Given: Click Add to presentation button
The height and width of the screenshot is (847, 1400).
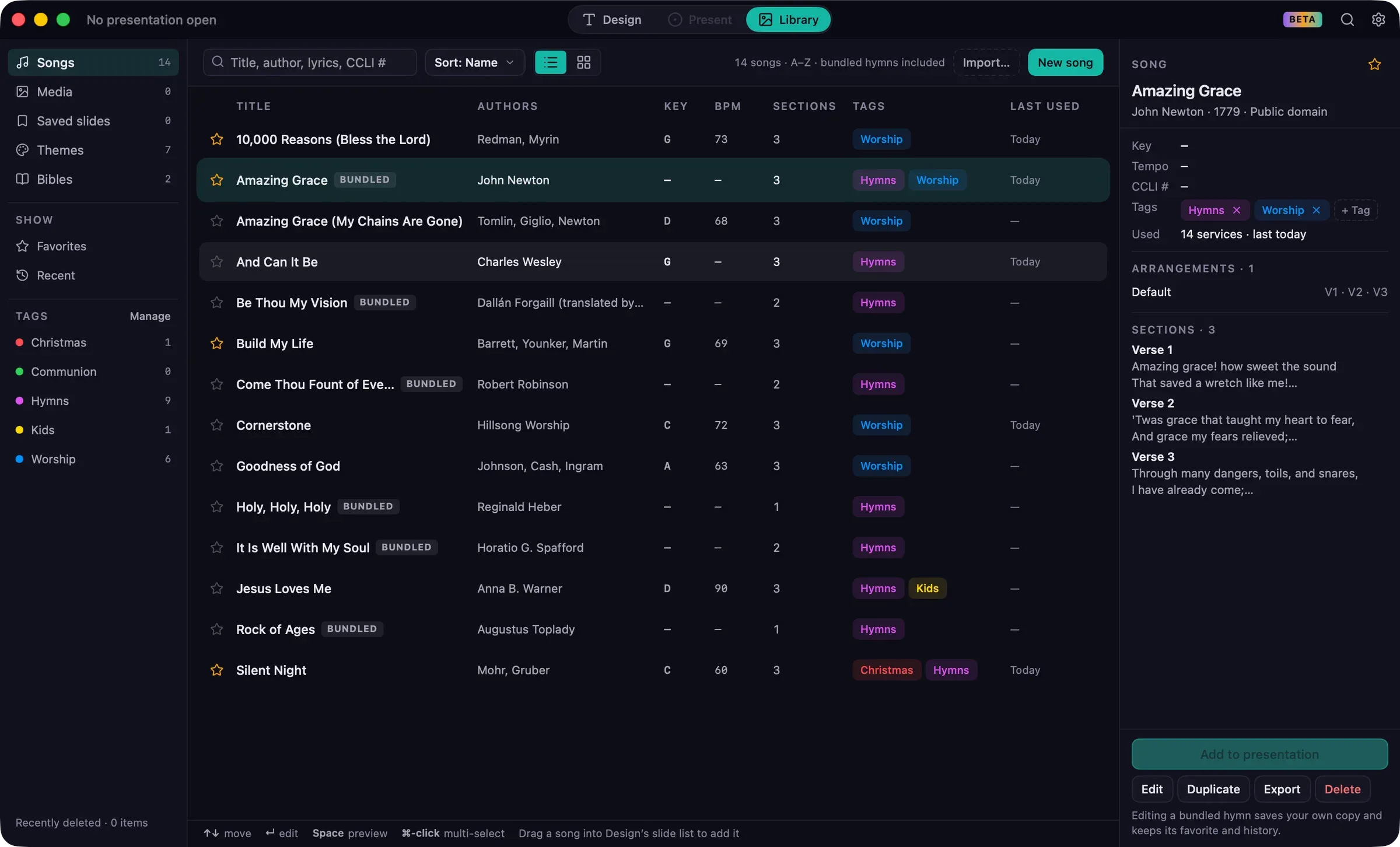Looking at the screenshot, I should point(1259,754).
